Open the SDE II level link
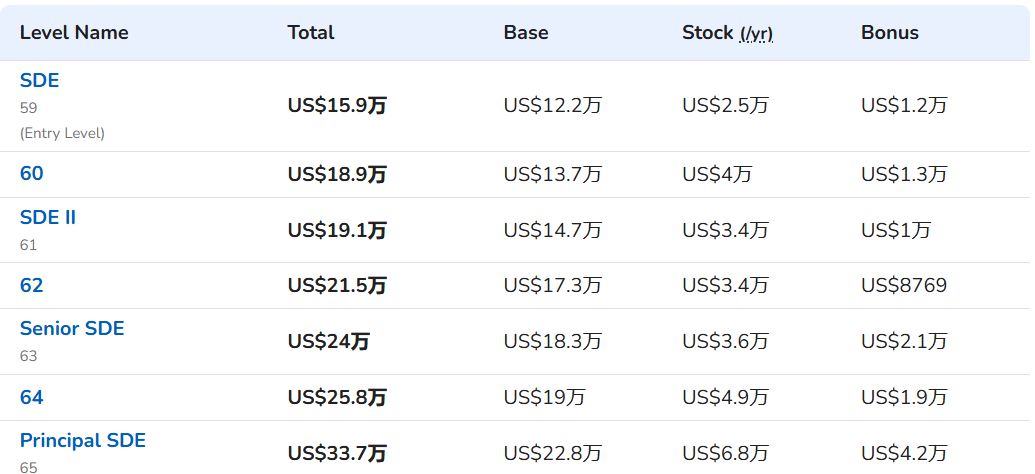 pos(48,217)
